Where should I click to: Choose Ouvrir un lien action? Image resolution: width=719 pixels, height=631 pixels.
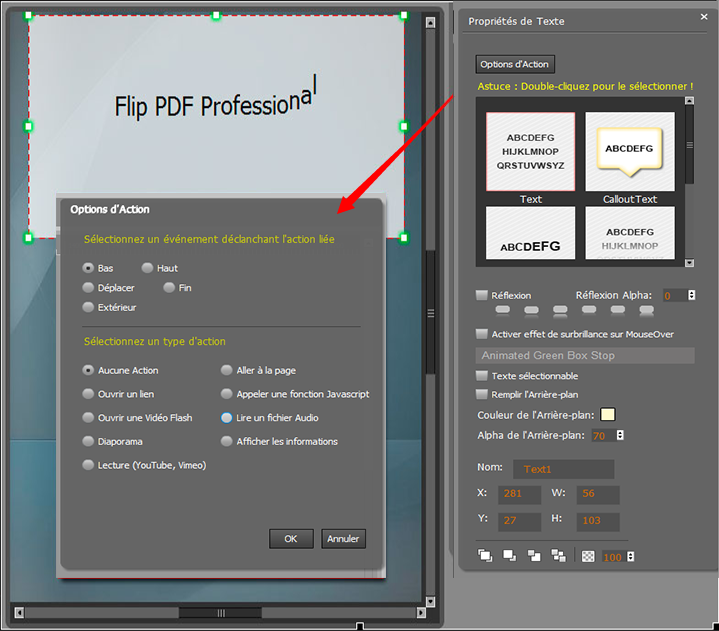pyautogui.click(x=88, y=394)
